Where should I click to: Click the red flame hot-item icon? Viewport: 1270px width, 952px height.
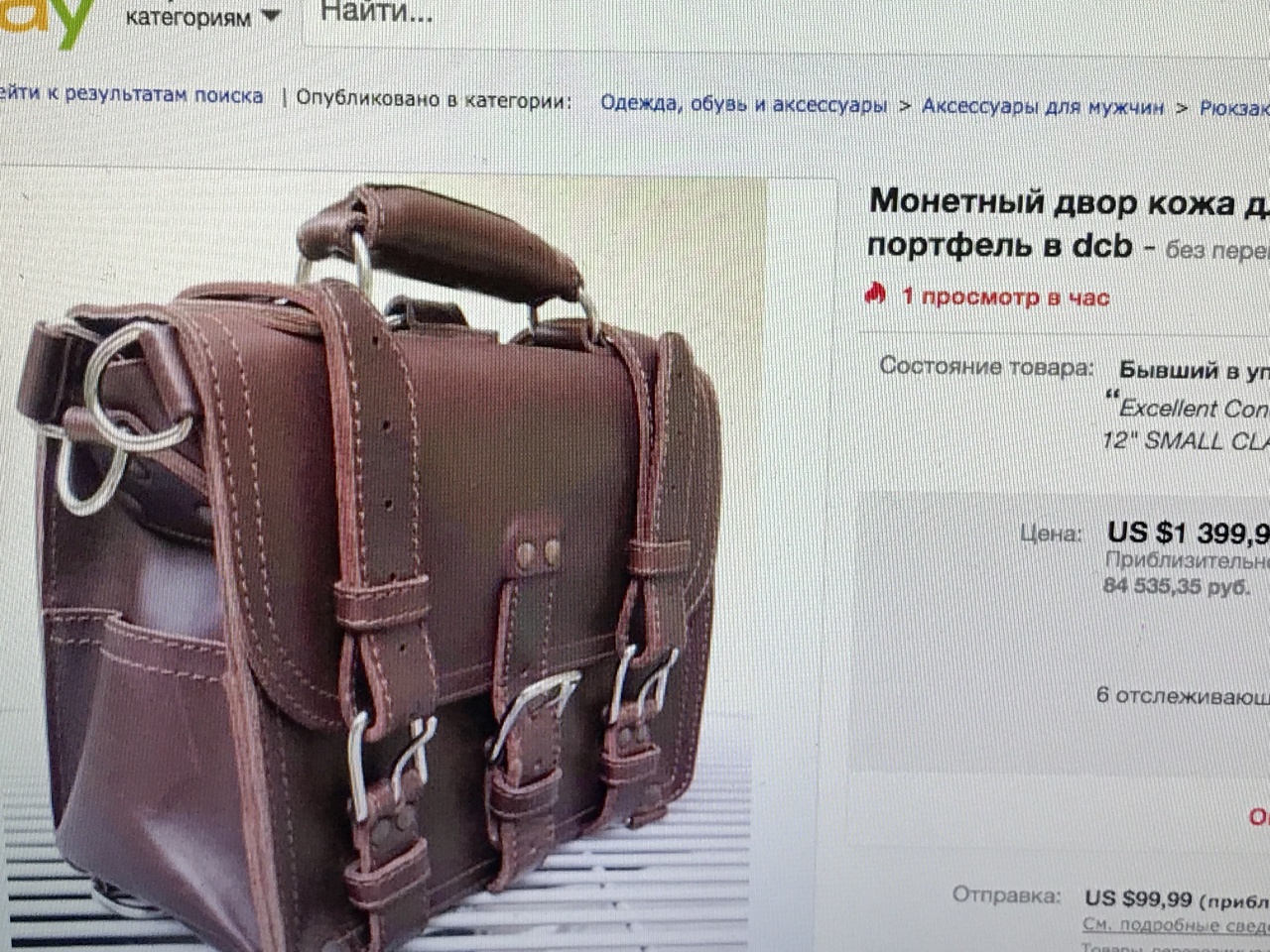pyautogui.click(x=875, y=294)
